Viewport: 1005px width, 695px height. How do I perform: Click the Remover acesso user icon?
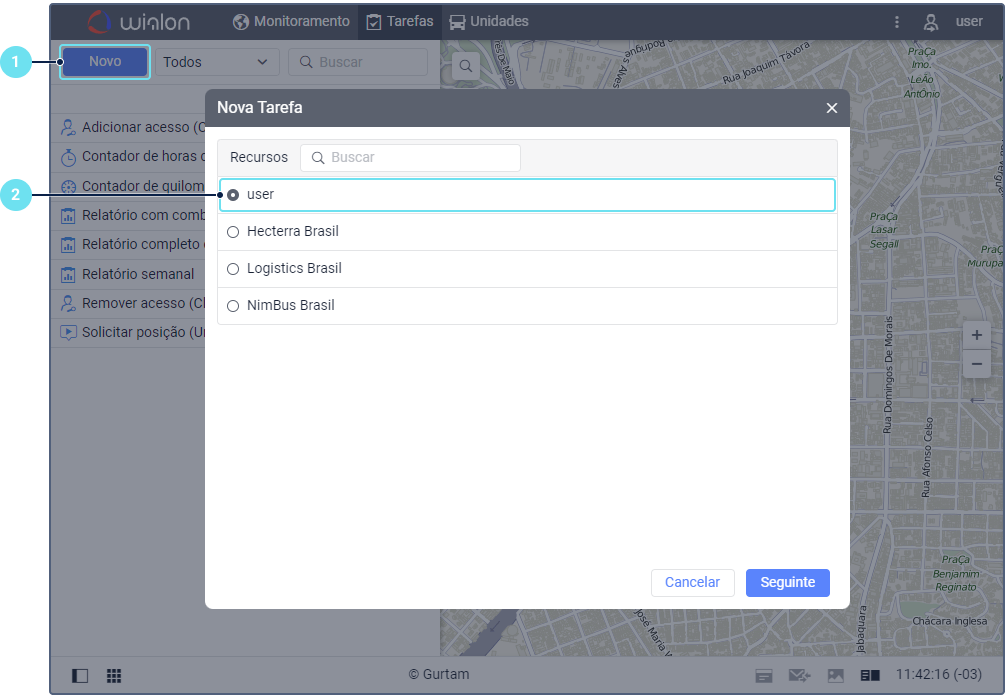[68, 303]
